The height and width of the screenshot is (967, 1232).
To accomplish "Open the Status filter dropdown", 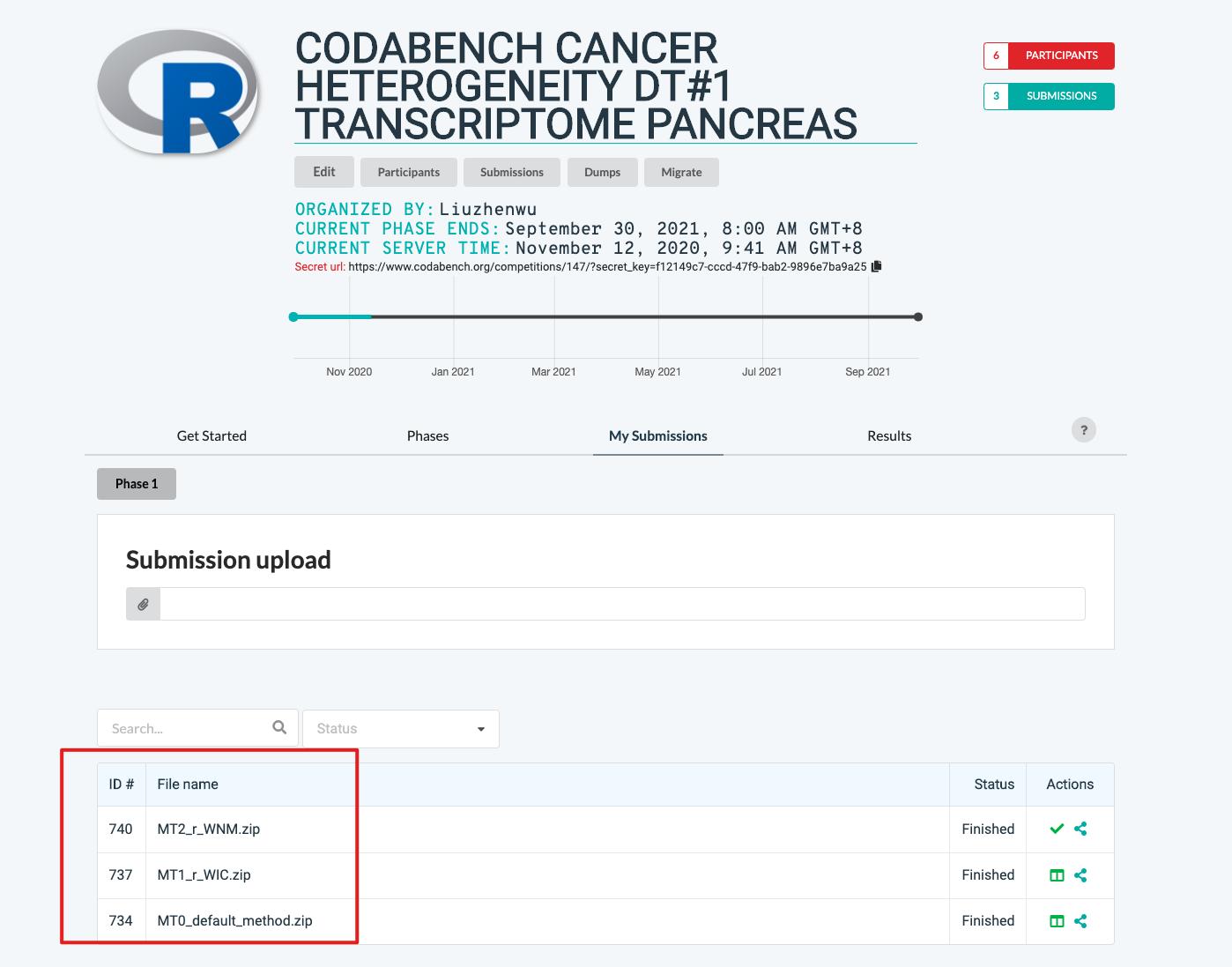I will [401, 729].
